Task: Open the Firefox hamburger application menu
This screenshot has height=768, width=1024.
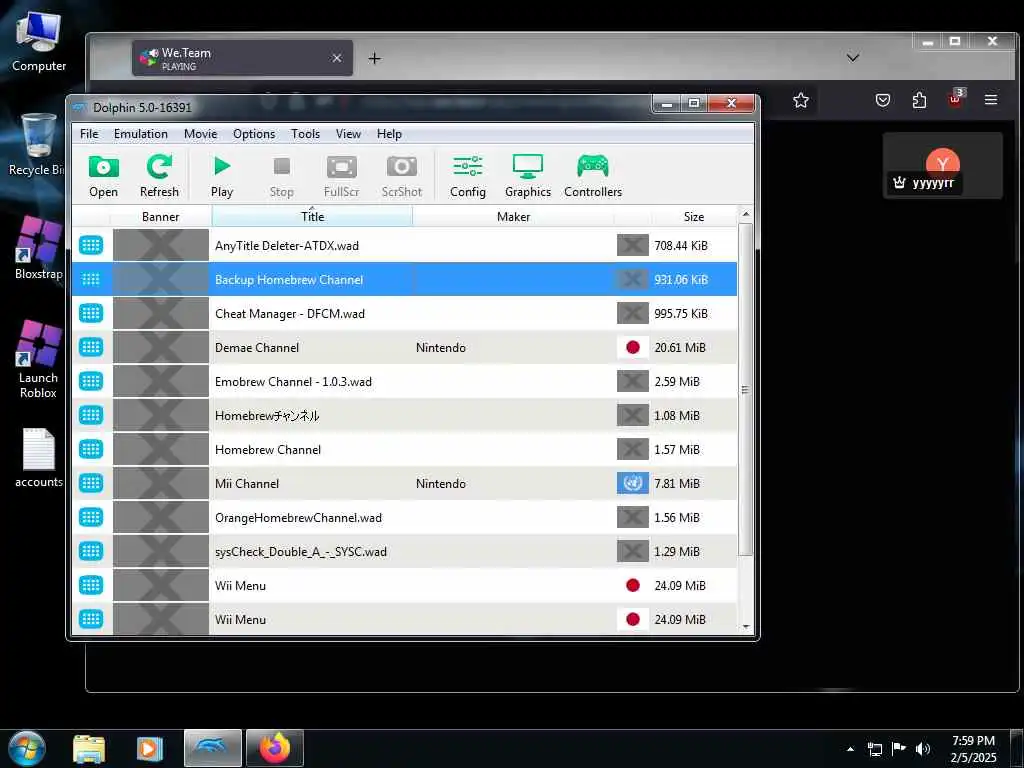Action: [x=991, y=100]
